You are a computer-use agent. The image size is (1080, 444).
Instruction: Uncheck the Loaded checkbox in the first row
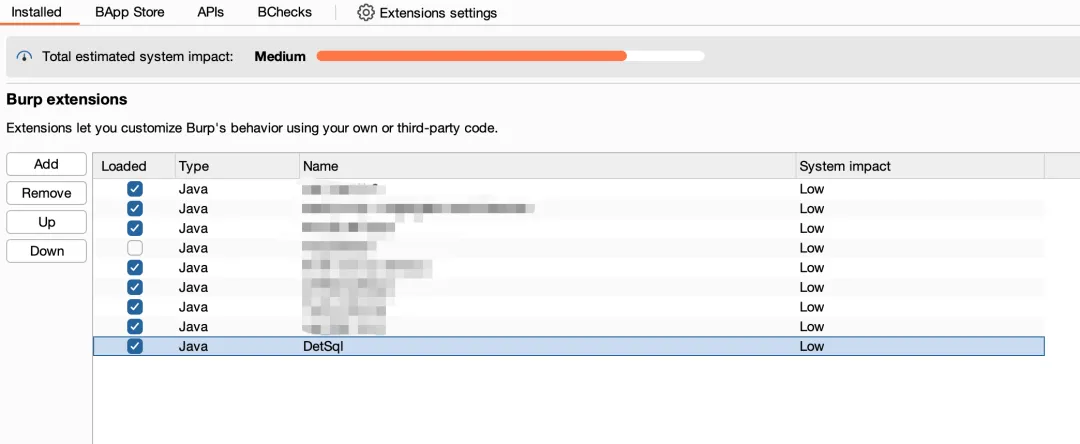click(x=135, y=189)
